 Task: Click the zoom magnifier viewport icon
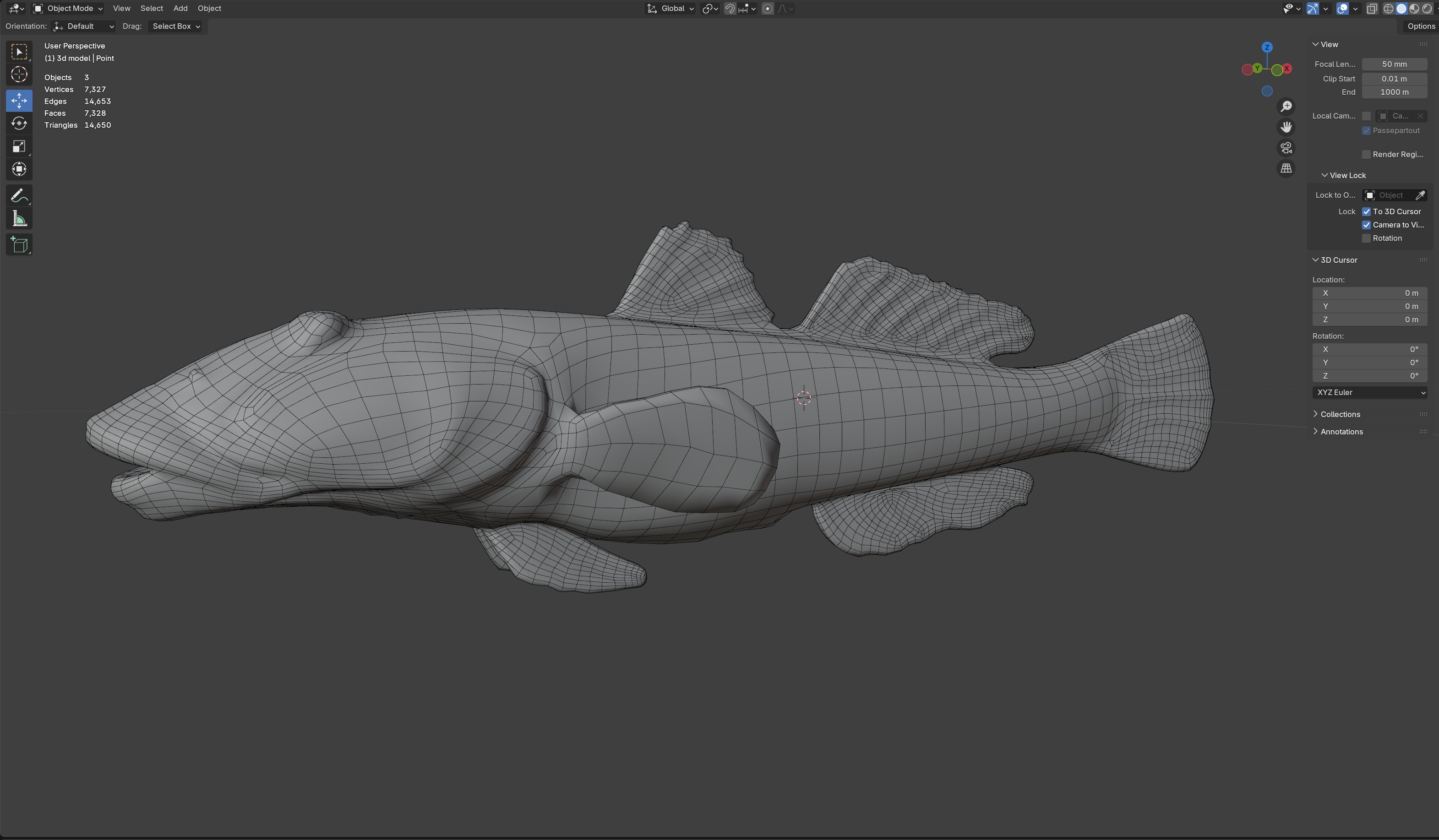[x=1286, y=107]
